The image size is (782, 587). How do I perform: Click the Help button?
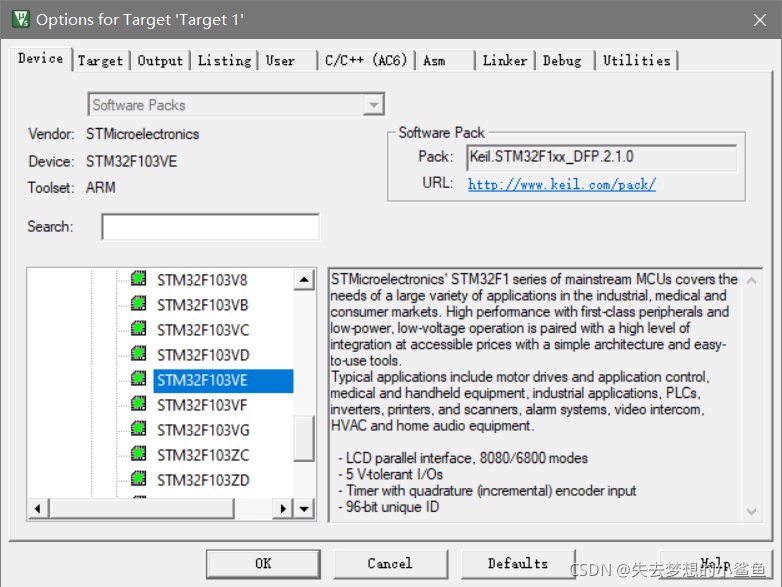715,564
